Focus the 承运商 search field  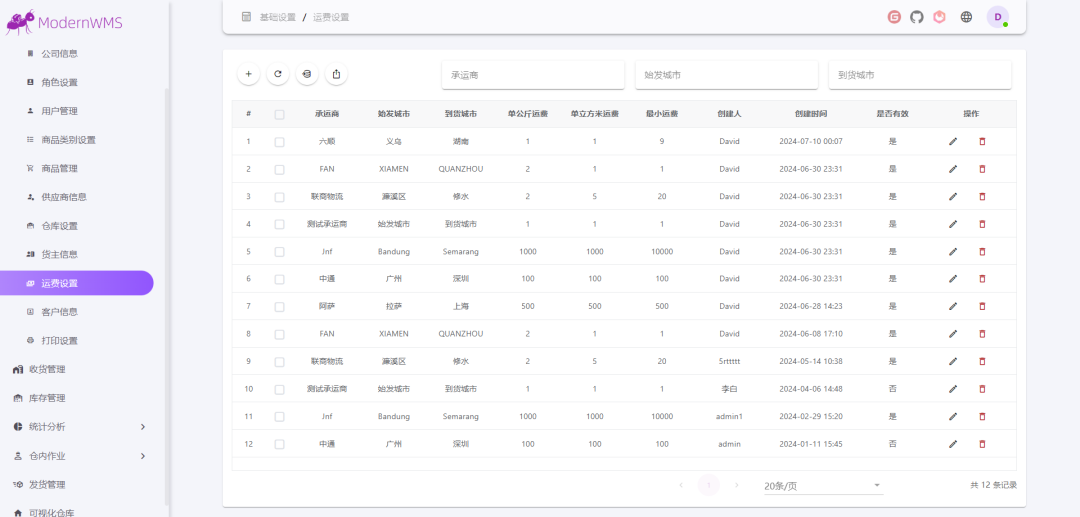click(532, 75)
